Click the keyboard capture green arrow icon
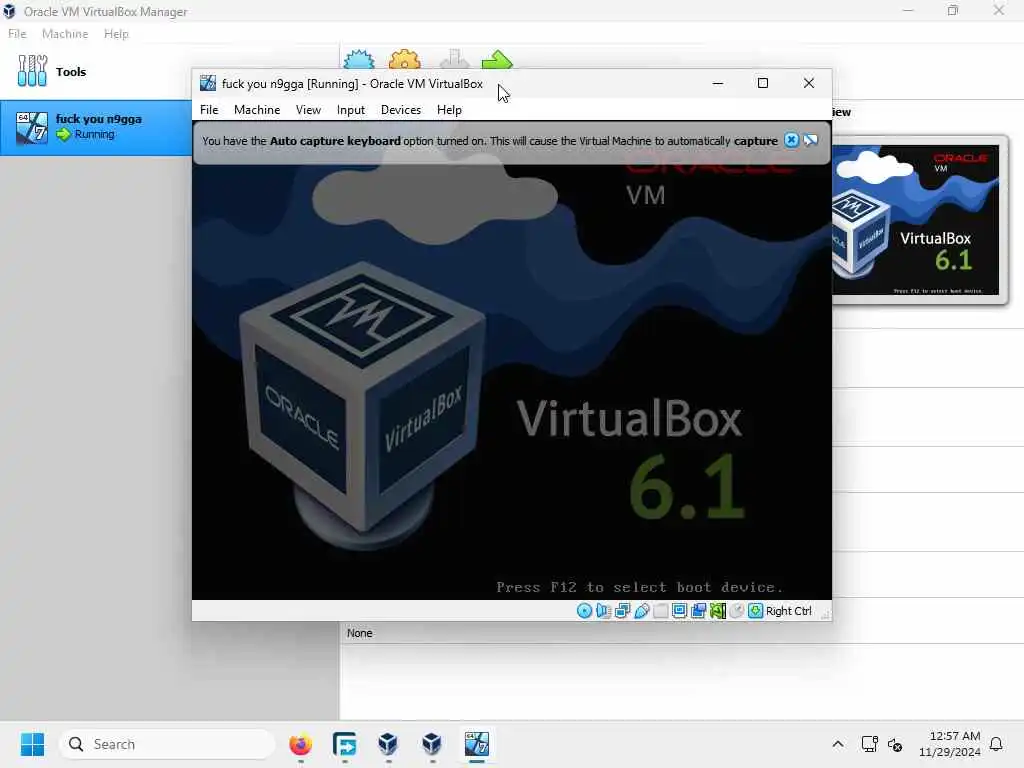1024x768 pixels. [x=756, y=611]
